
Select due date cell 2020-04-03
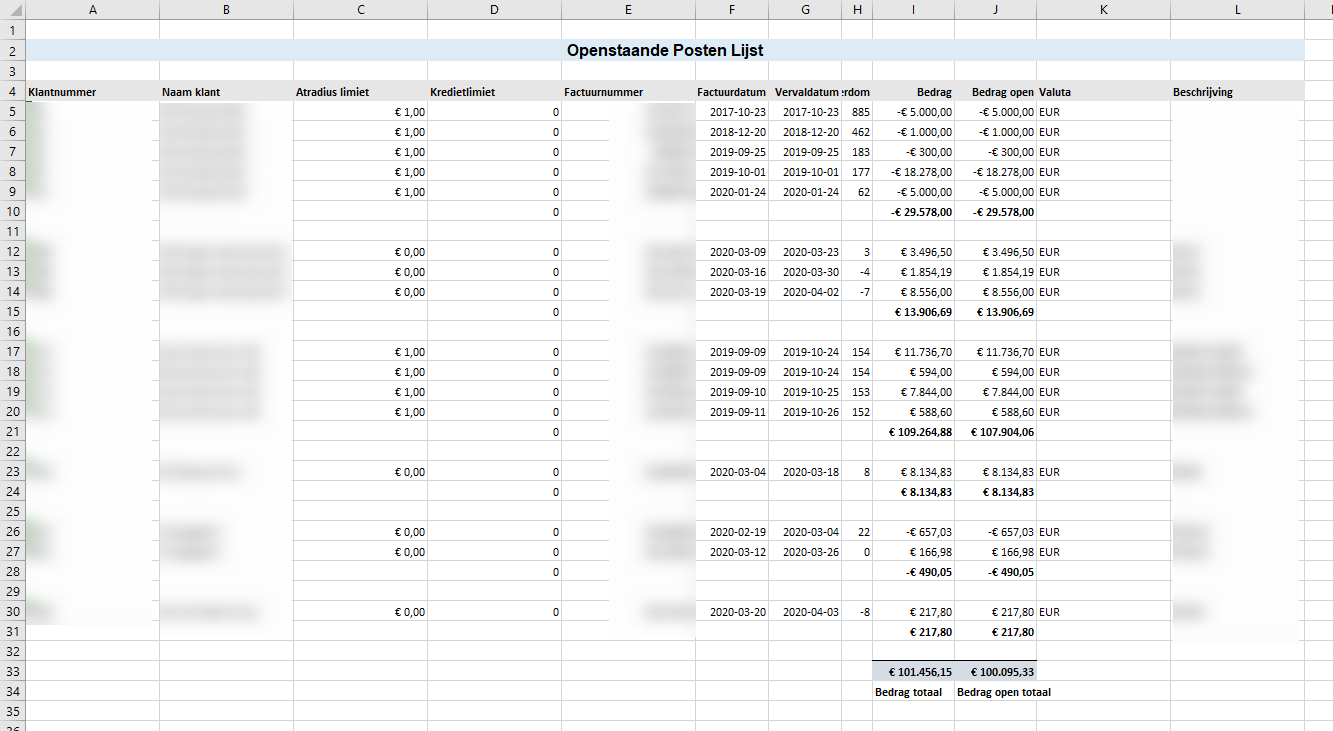(x=806, y=611)
